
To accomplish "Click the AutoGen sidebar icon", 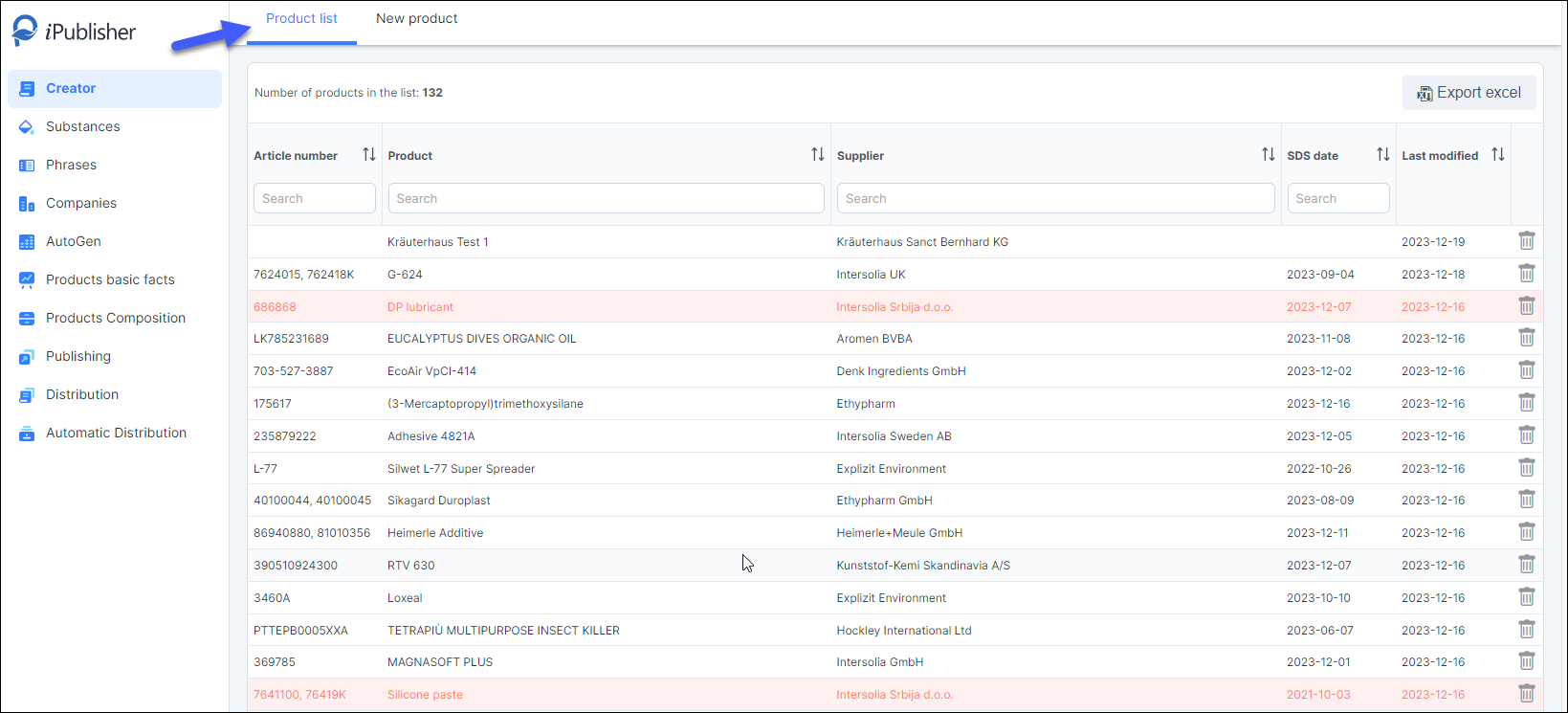I will point(27,241).
